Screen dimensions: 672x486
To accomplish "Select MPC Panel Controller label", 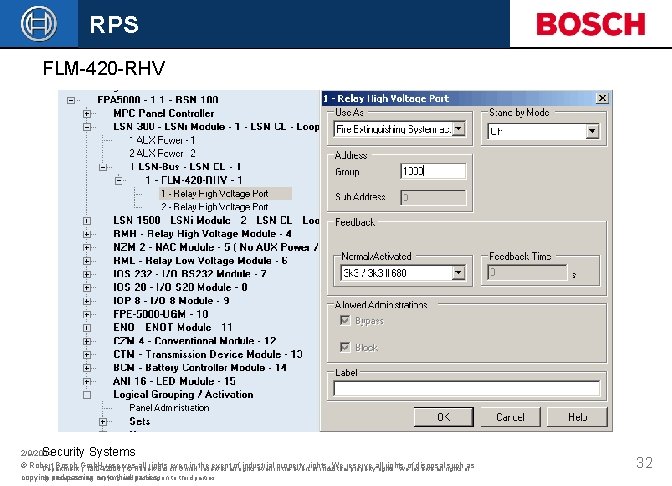I will (164, 114).
